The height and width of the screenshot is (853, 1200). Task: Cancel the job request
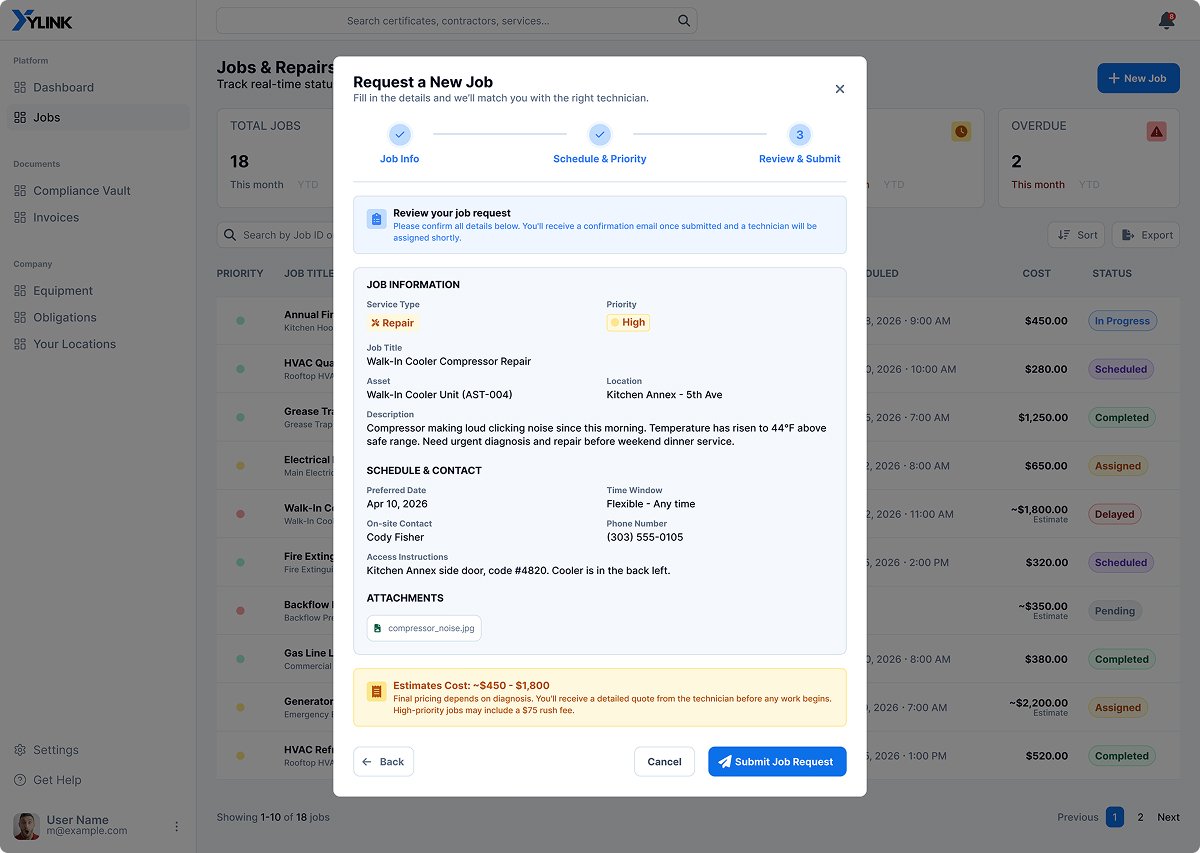point(664,762)
